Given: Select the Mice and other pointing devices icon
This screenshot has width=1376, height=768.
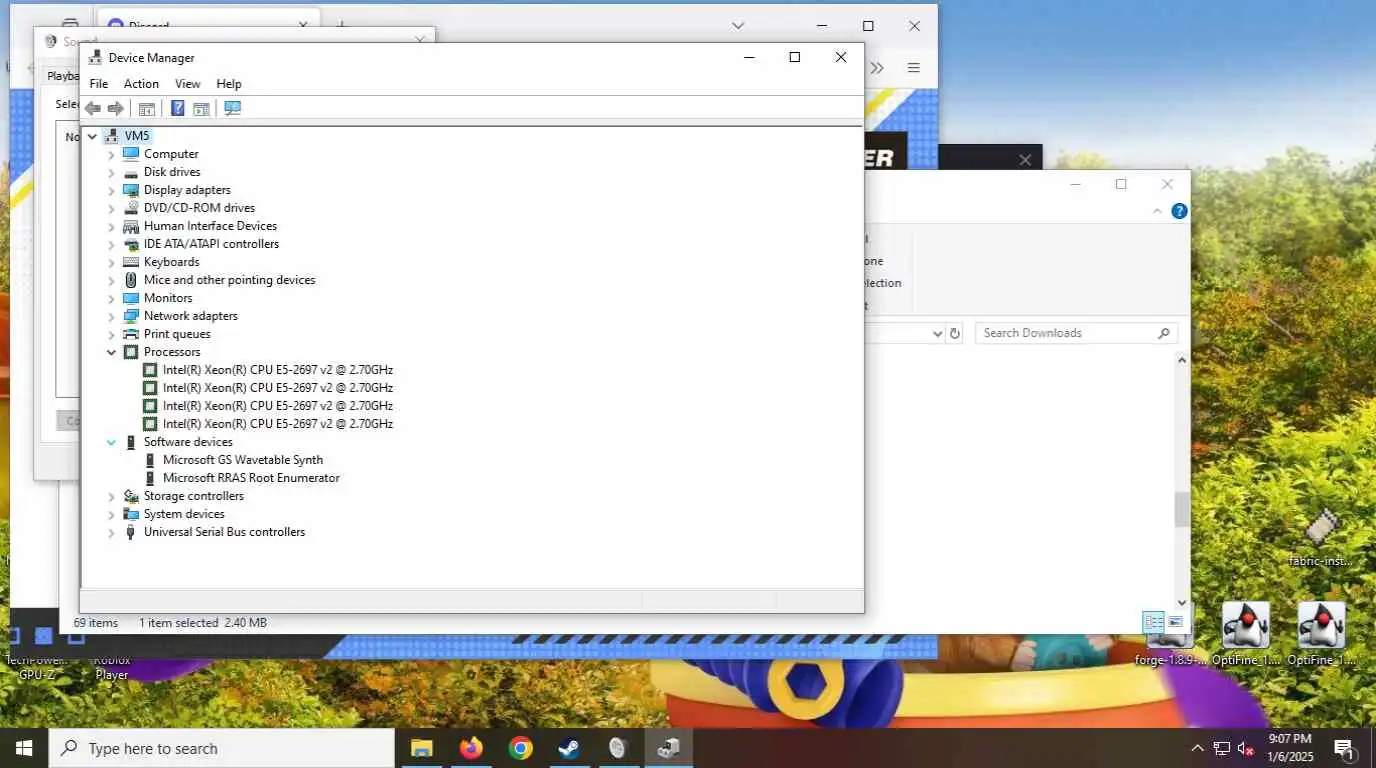Looking at the screenshot, I should click(131, 280).
